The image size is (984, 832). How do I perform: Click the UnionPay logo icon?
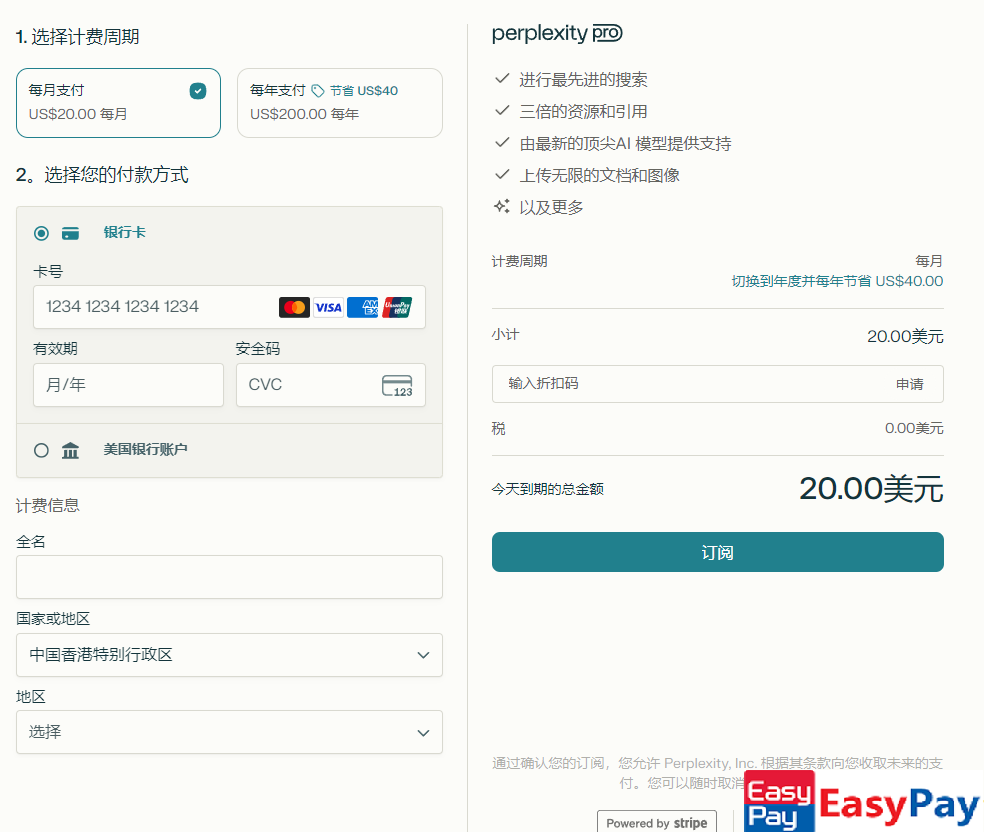(x=397, y=307)
